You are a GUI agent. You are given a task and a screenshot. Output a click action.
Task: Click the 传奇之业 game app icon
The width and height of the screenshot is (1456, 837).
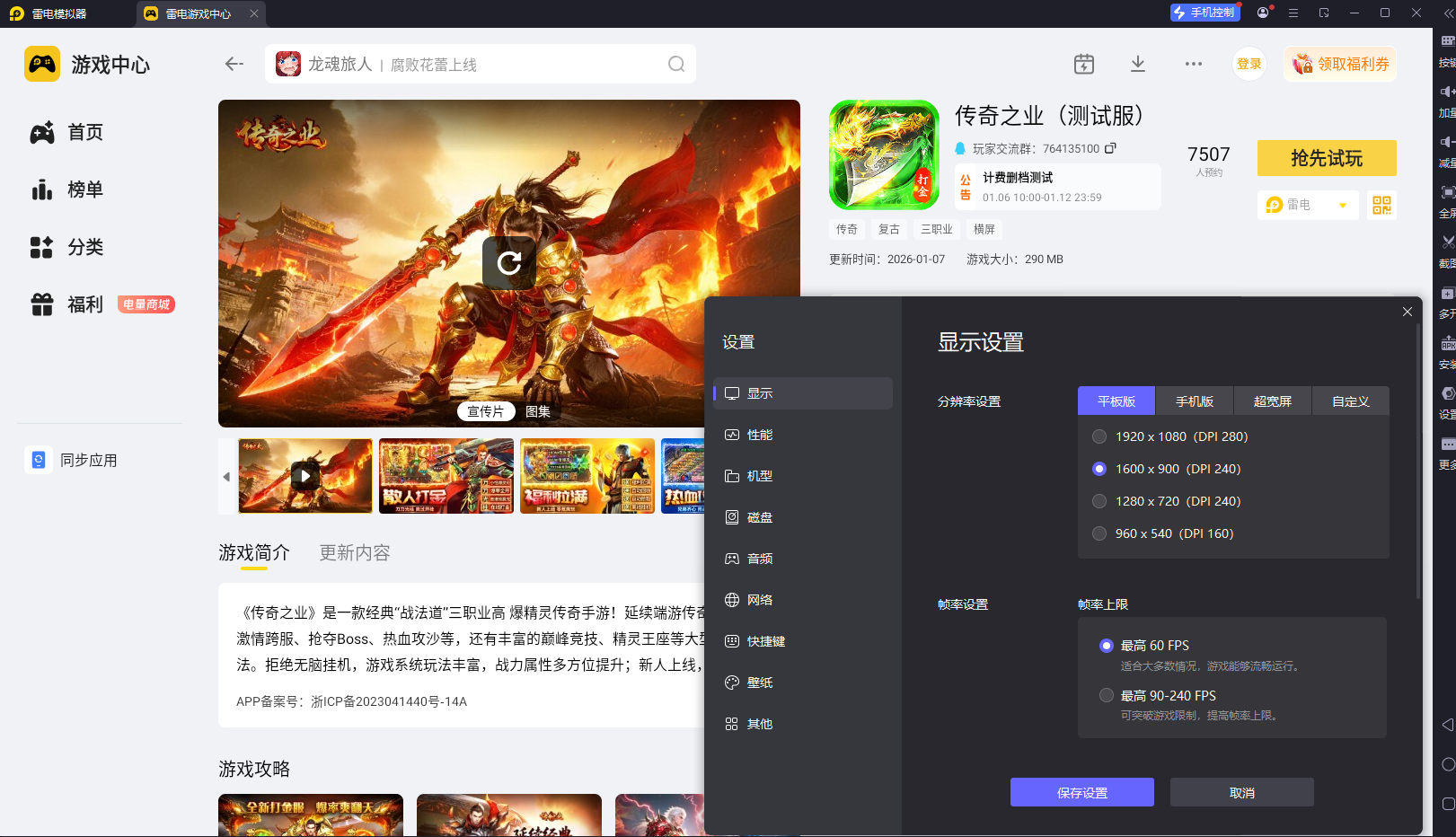(884, 154)
